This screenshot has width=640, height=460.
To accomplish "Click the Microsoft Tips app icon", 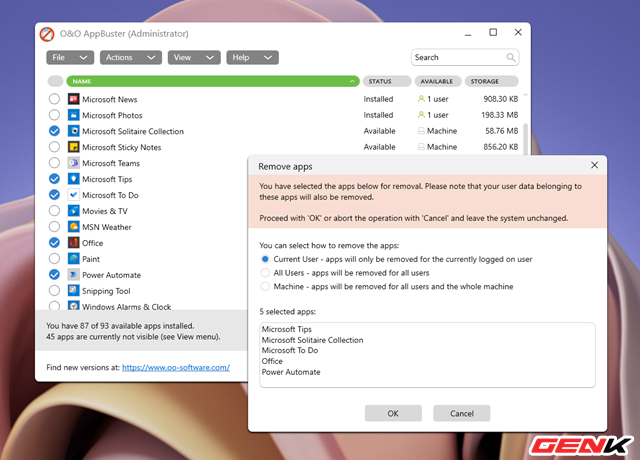I will coord(73,179).
